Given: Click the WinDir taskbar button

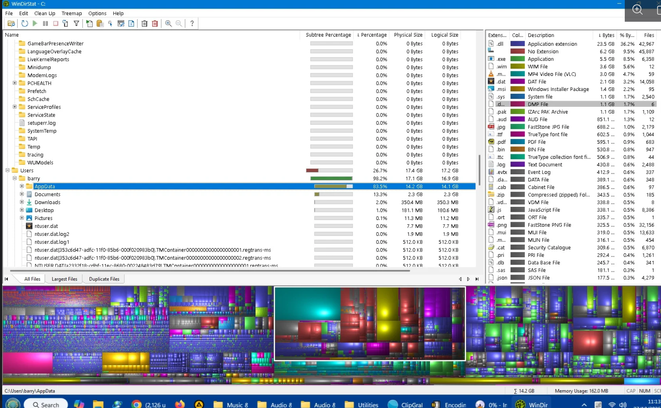Looking at the screenshot, I should 532,404.
